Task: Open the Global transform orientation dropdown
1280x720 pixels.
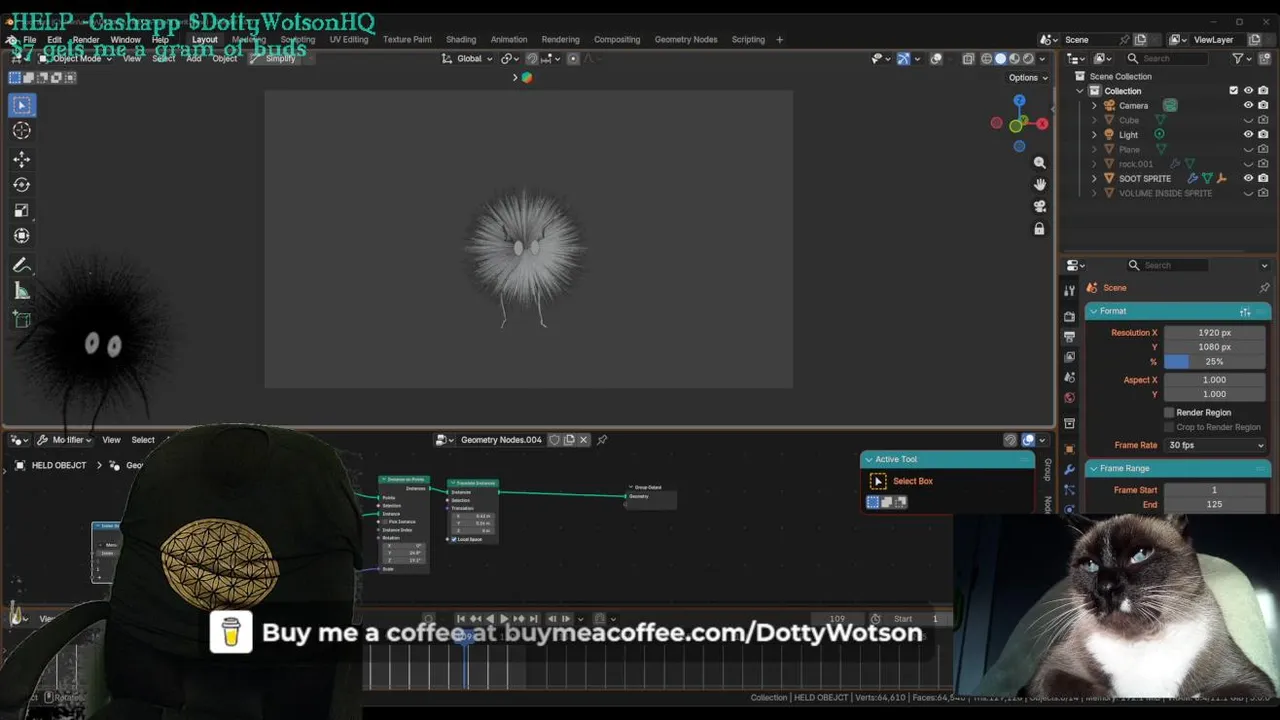Action: click(x=467, y=59)
